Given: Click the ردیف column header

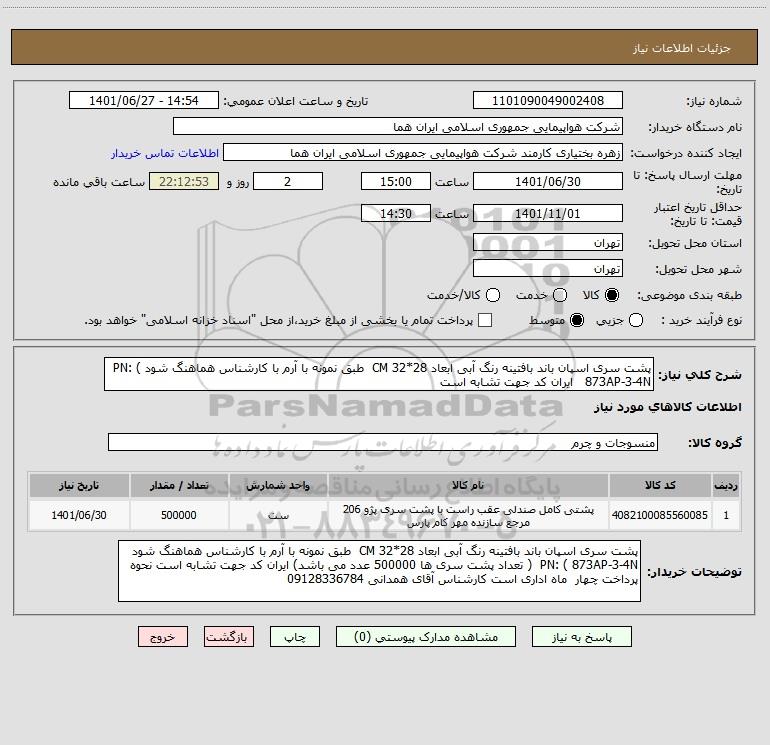Looking at the screenshot, I should [726, 485].
